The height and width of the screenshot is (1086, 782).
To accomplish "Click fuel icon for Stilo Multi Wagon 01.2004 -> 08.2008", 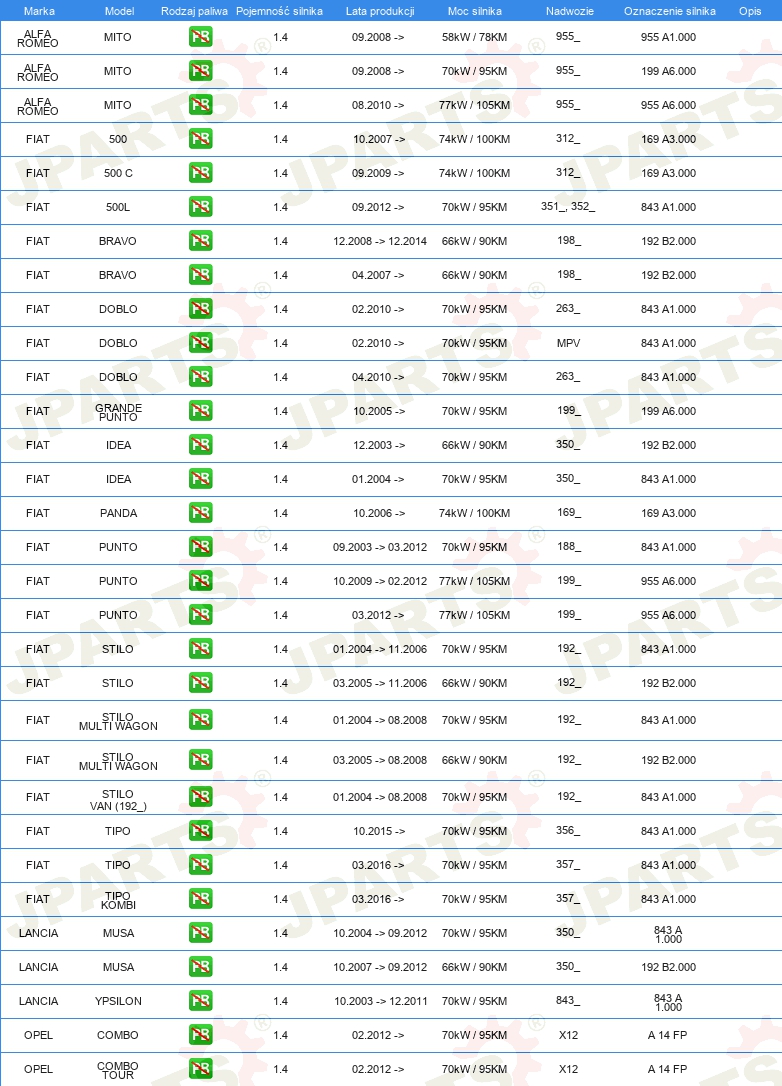I will point(201,720).
